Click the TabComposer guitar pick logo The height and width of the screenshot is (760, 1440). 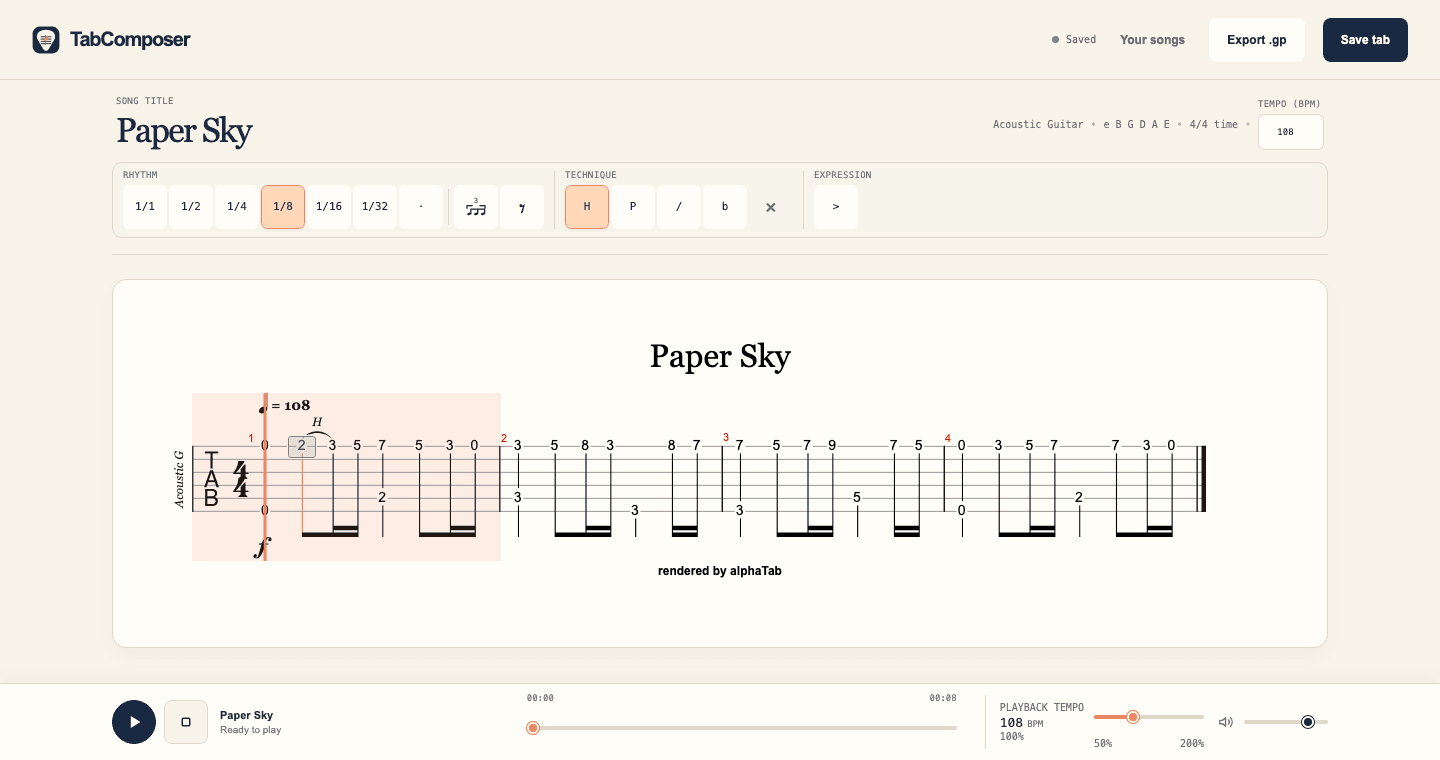pos(46,40)
